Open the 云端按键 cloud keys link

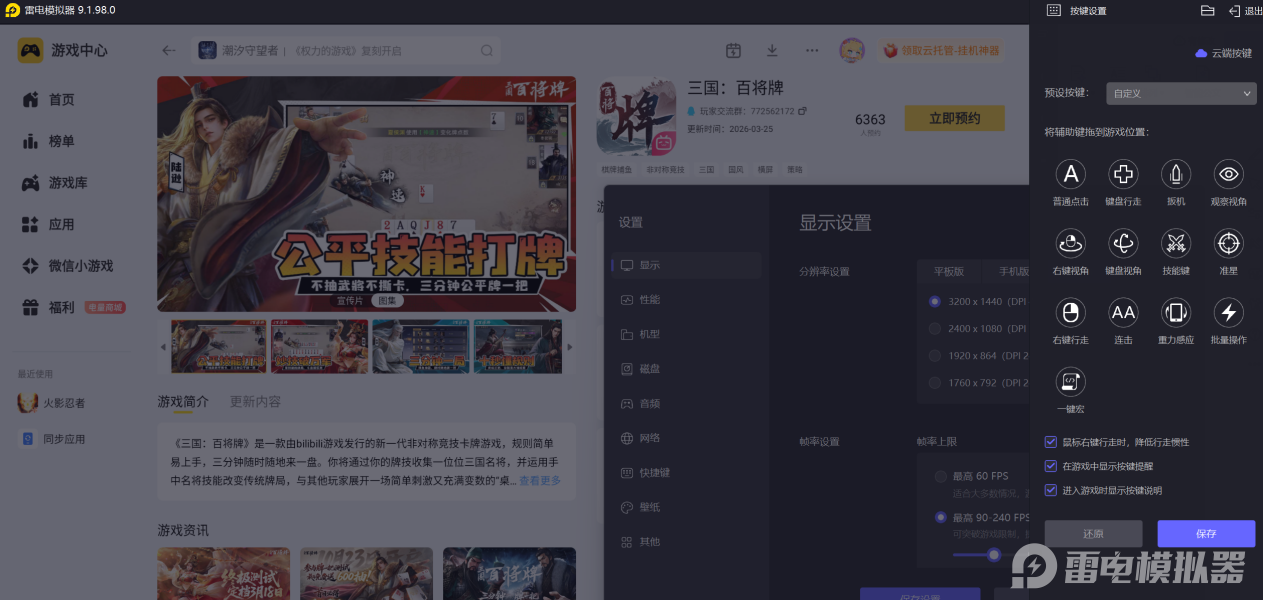tap(1224, 53)
